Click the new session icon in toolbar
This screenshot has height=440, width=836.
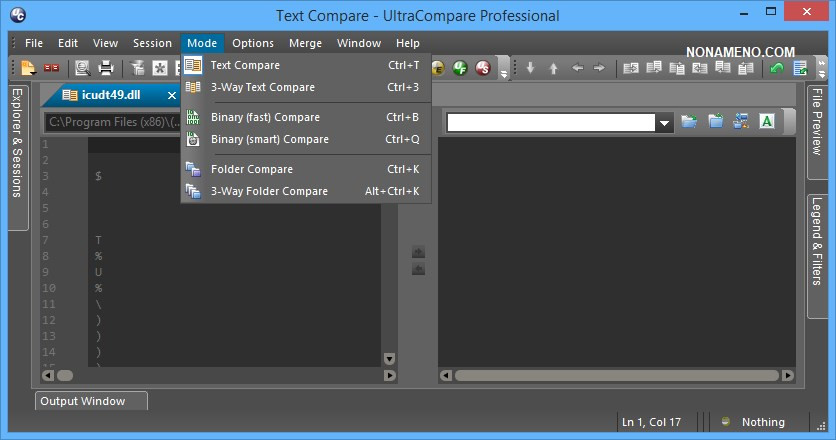point(28,68)
